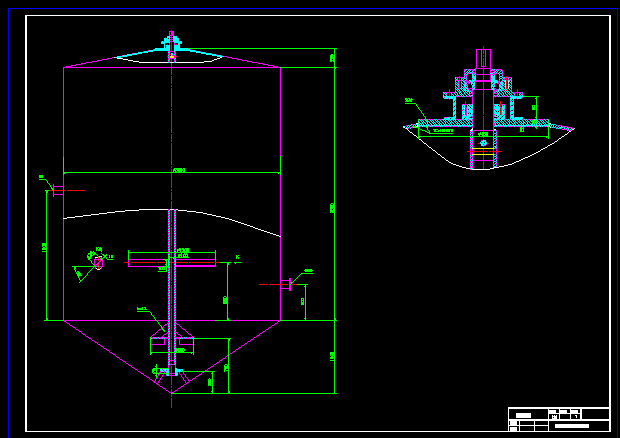Click the small cyan circle on the detail view shaft
Image resolution: width=620 pixels, height=438 pixels.
click(x=482, y=141)
